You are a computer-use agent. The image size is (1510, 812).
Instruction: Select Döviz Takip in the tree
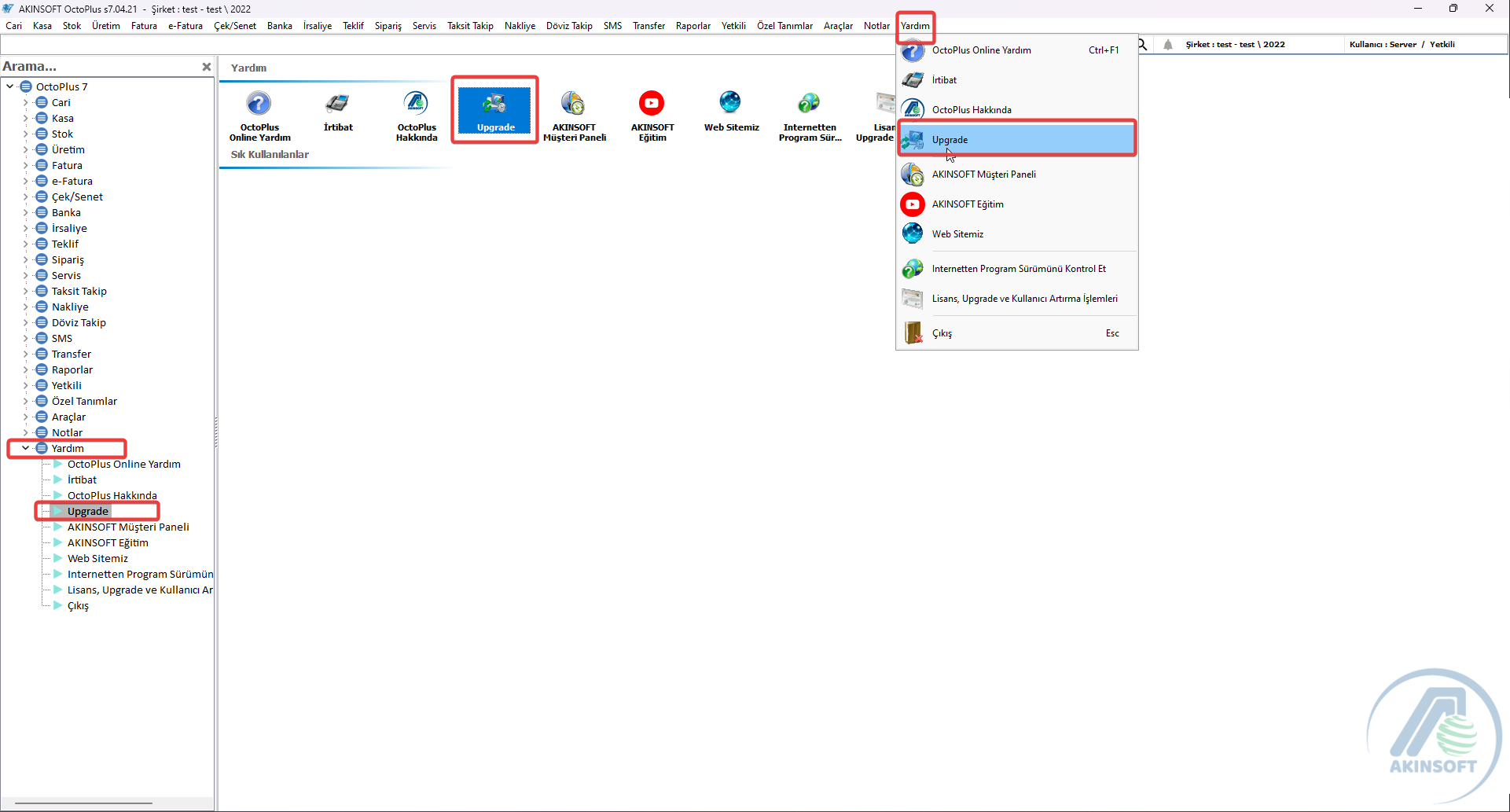(79, 322)
